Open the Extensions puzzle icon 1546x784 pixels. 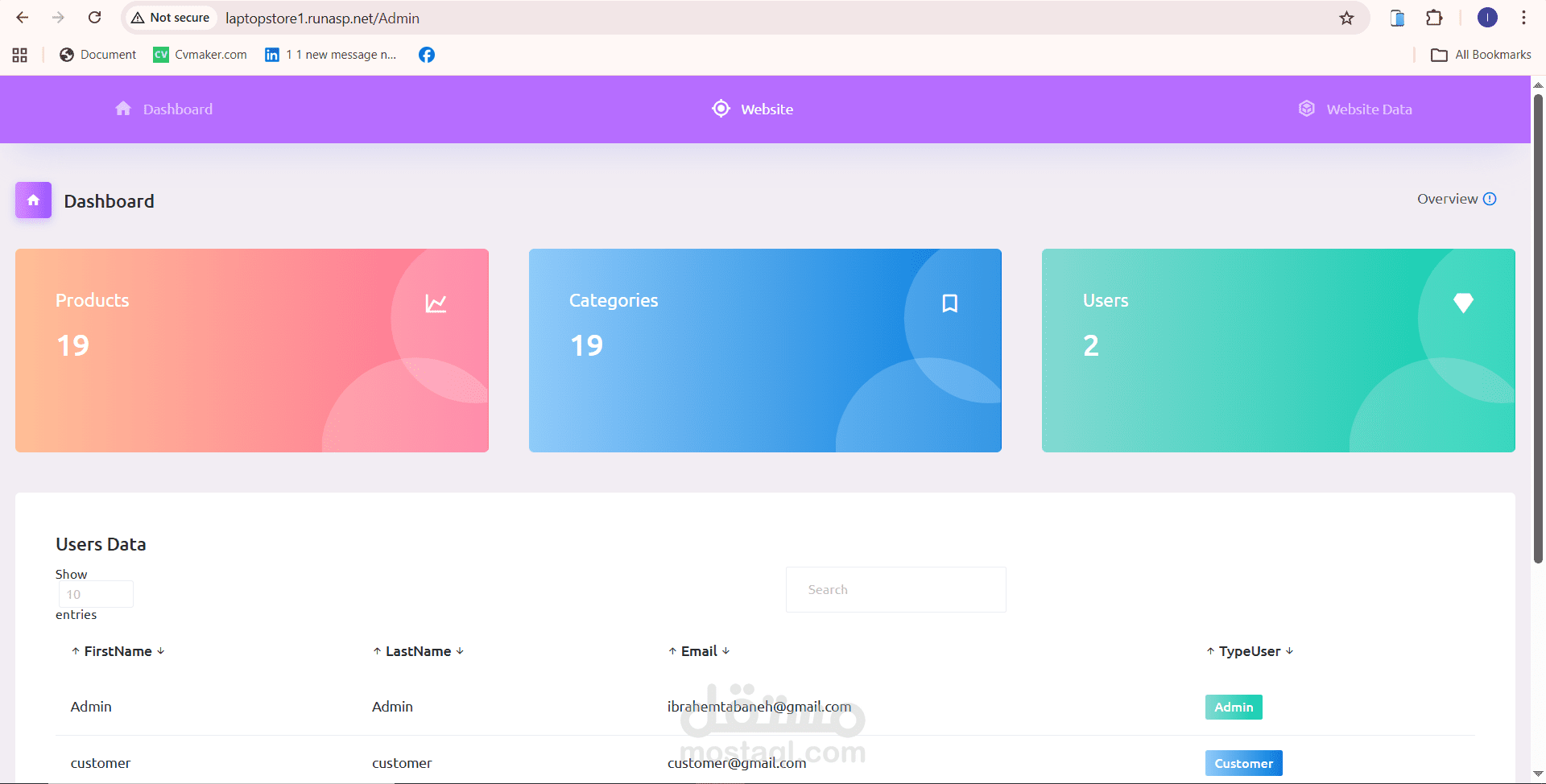click(1434, 18)
